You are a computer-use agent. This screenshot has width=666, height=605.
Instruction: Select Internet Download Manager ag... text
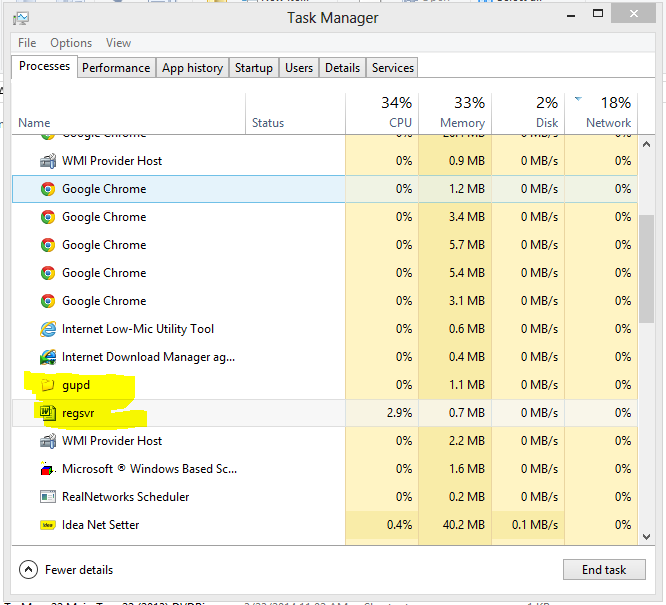148,357
